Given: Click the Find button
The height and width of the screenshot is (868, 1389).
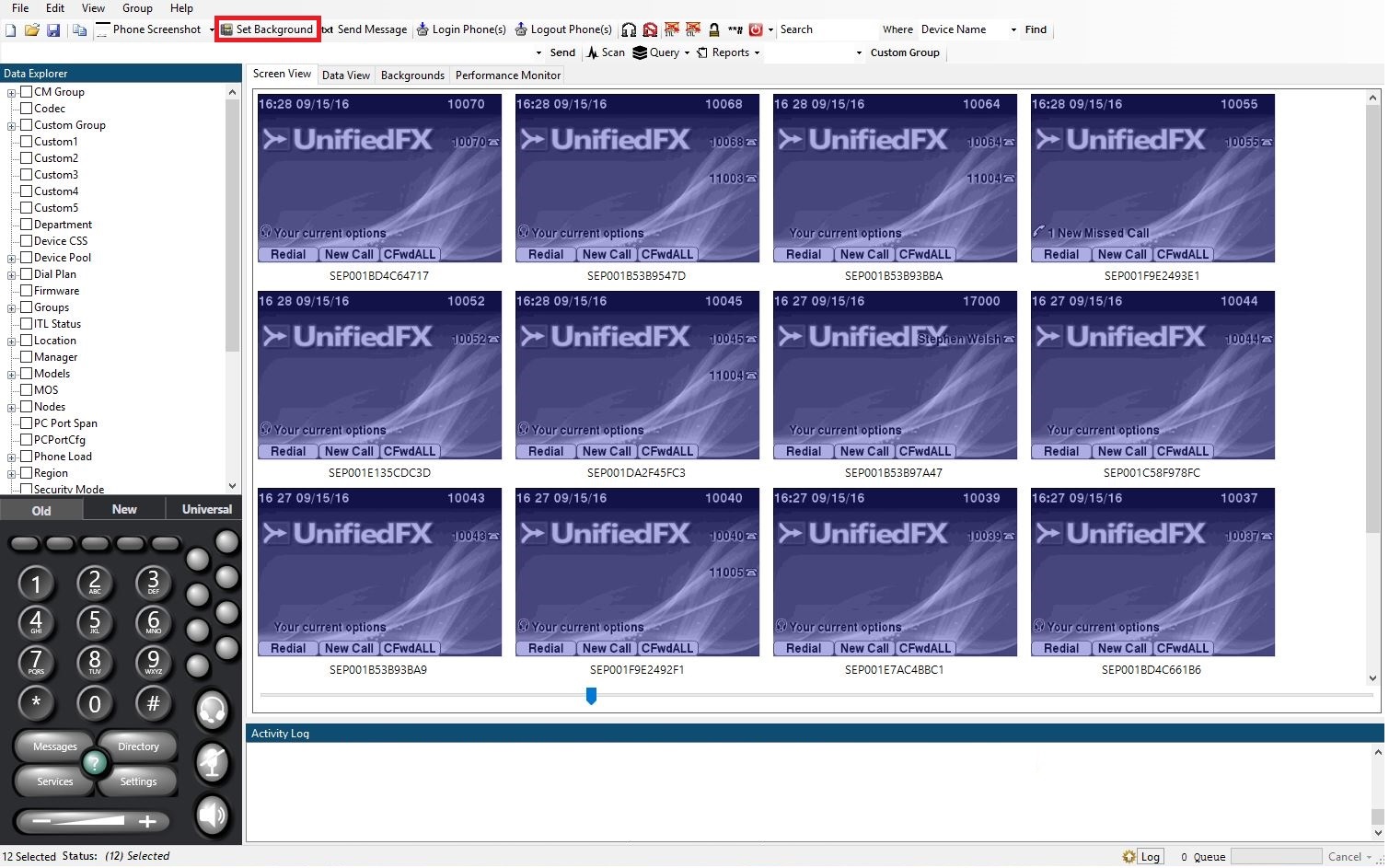Looking at the screenshot, I should (x=1036, y=29).
